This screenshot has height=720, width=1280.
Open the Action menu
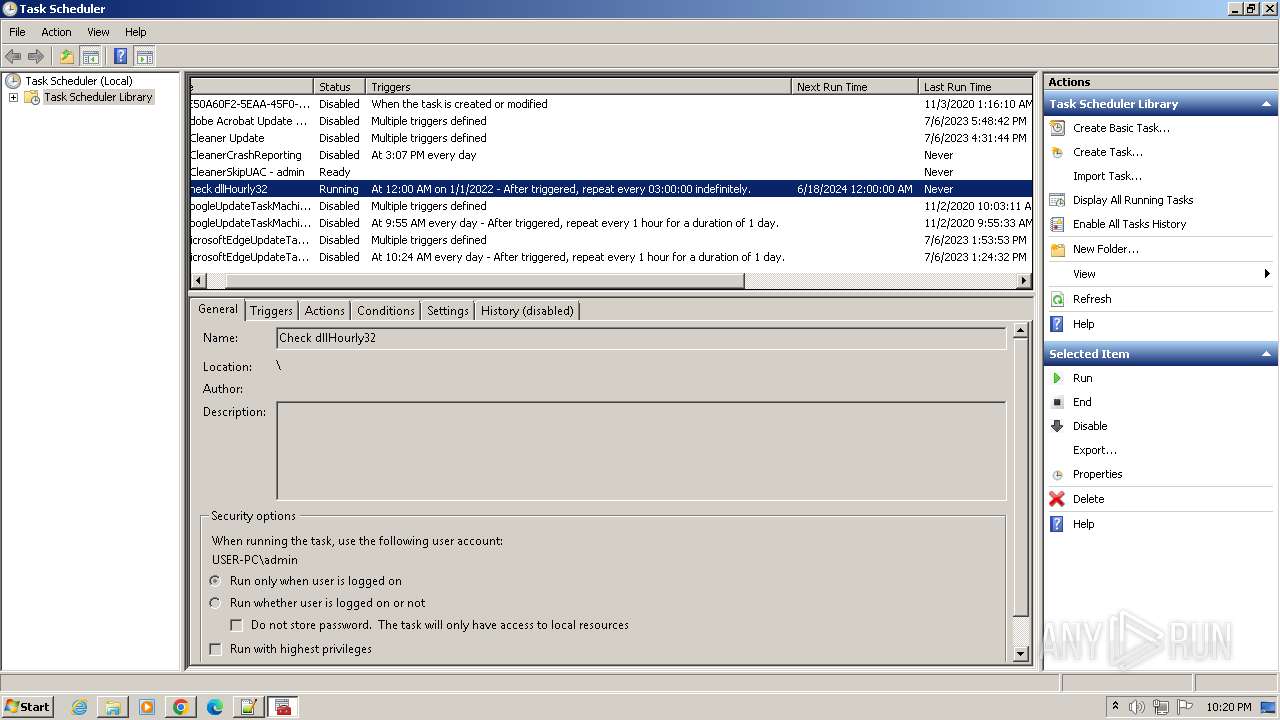click(56, 32)
